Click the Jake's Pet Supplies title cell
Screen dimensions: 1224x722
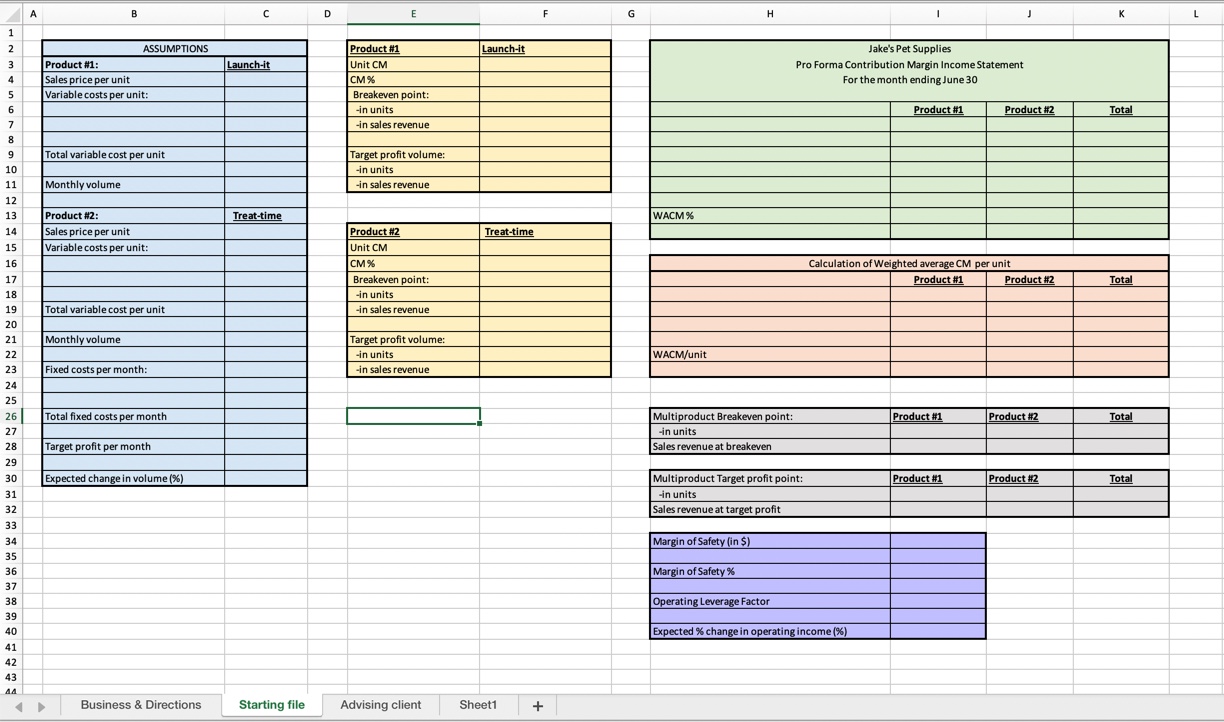point(908,48)
